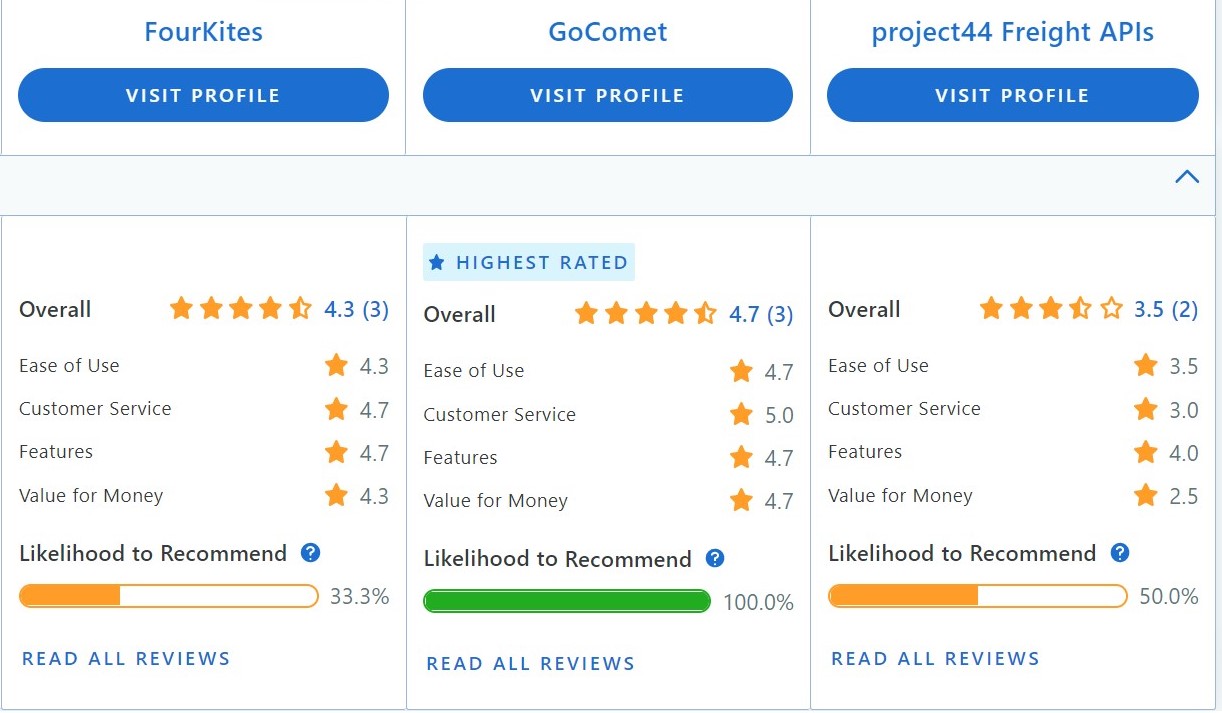The image size is (1222, 713).
Task: Click the star beside GoComet Customer Service score
Action: [x=742, y=413]
